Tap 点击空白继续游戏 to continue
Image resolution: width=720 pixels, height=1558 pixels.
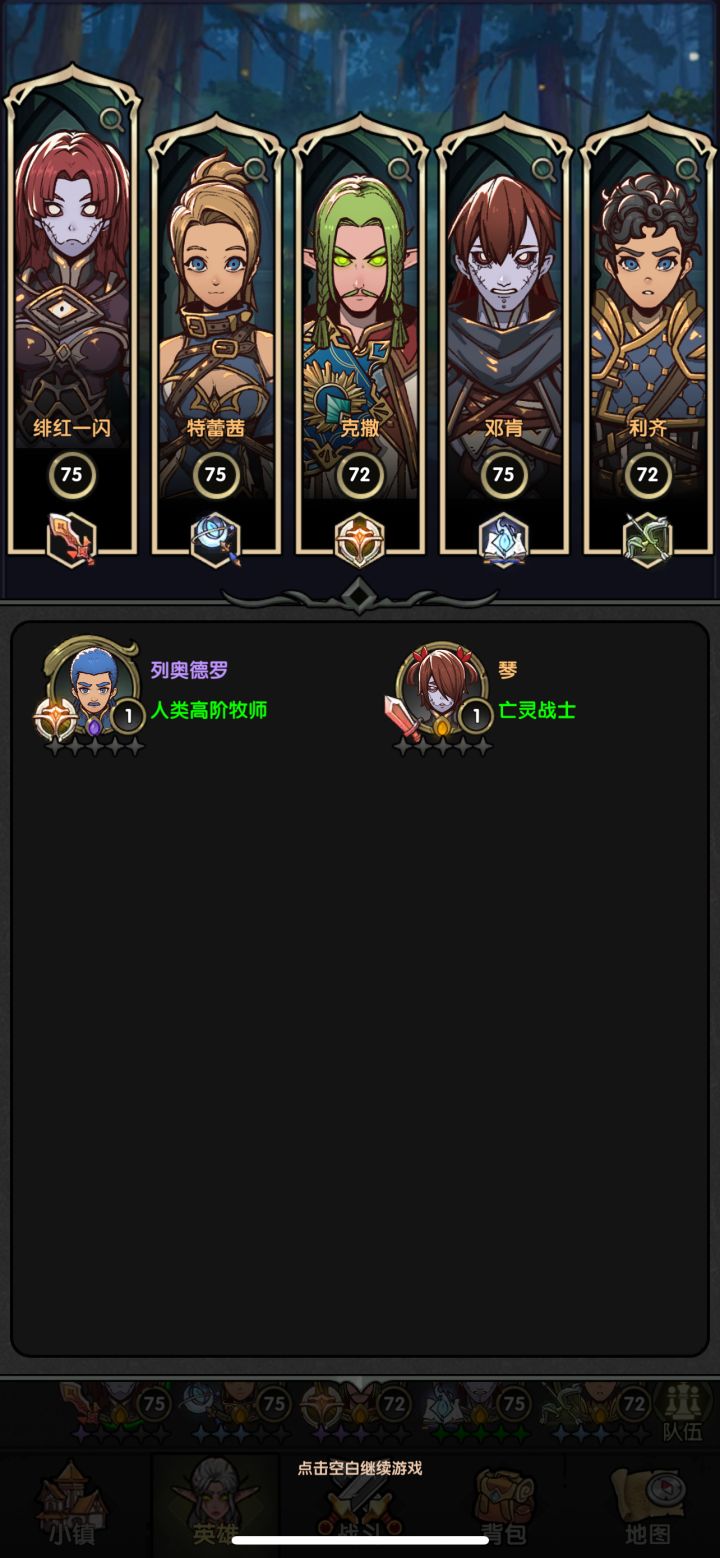pos(360,1468)
